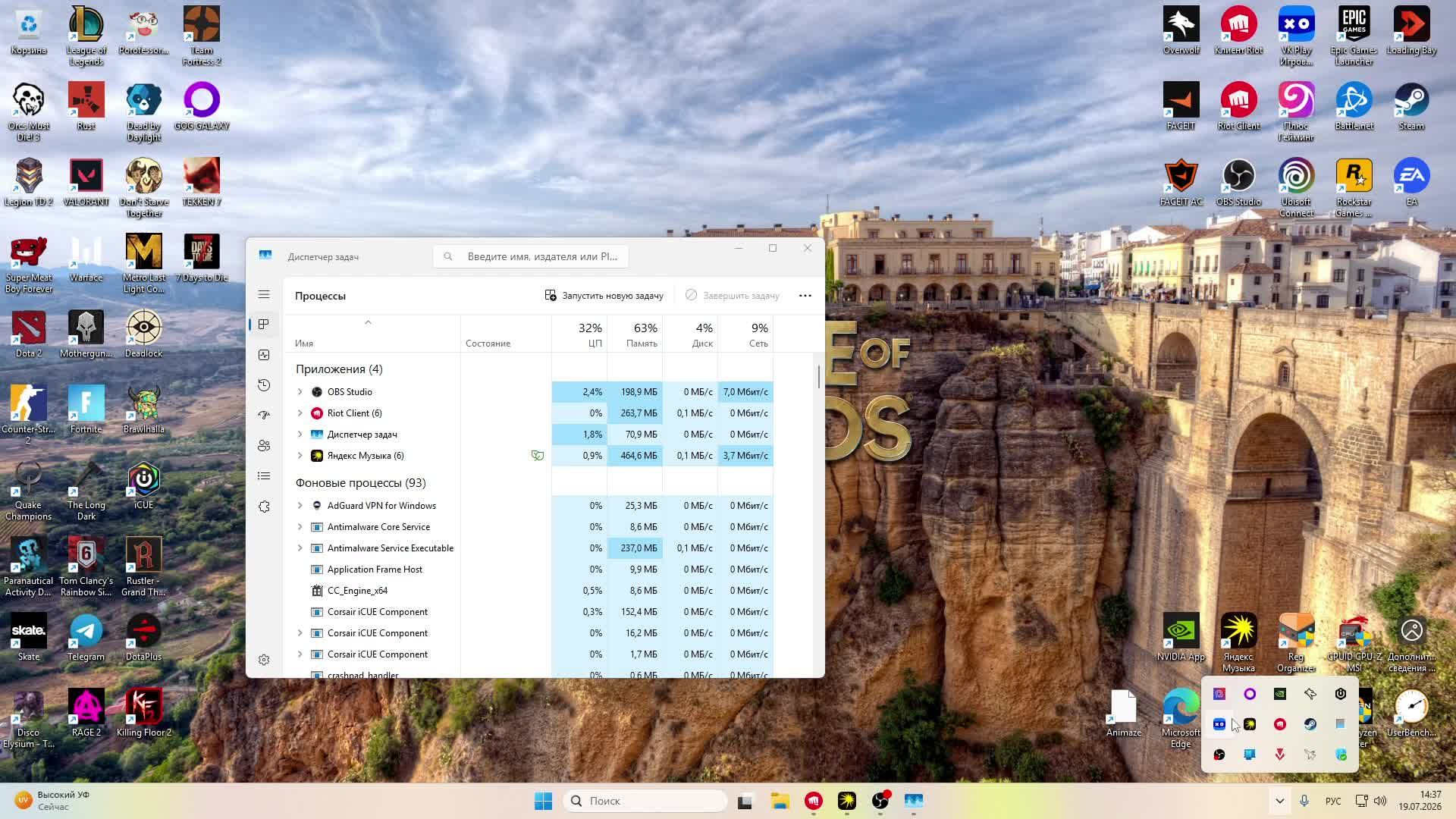
Task: Sort processes by the Память column header
Action: (635, 334)
